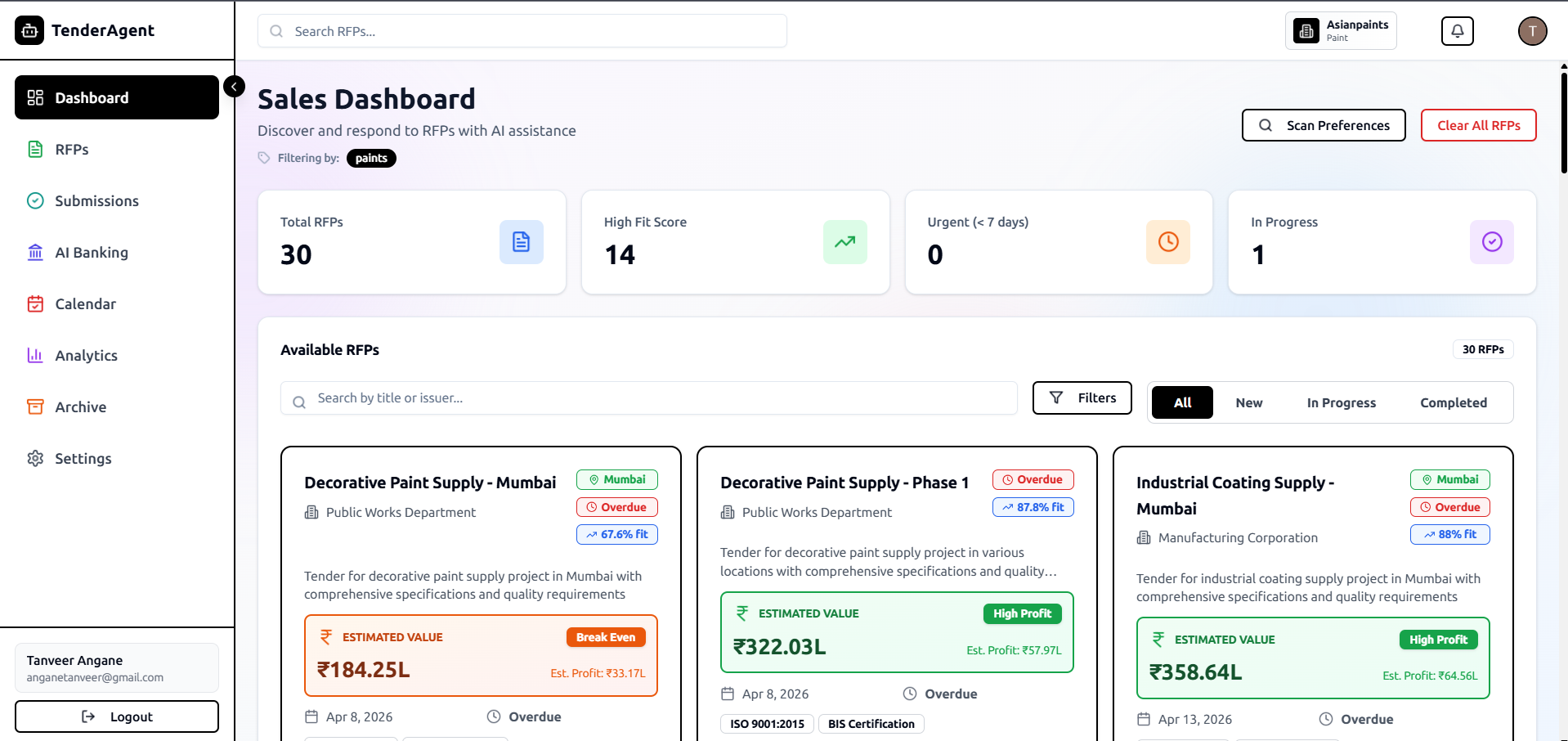Click the Tanveer Angane profile card

117,668
